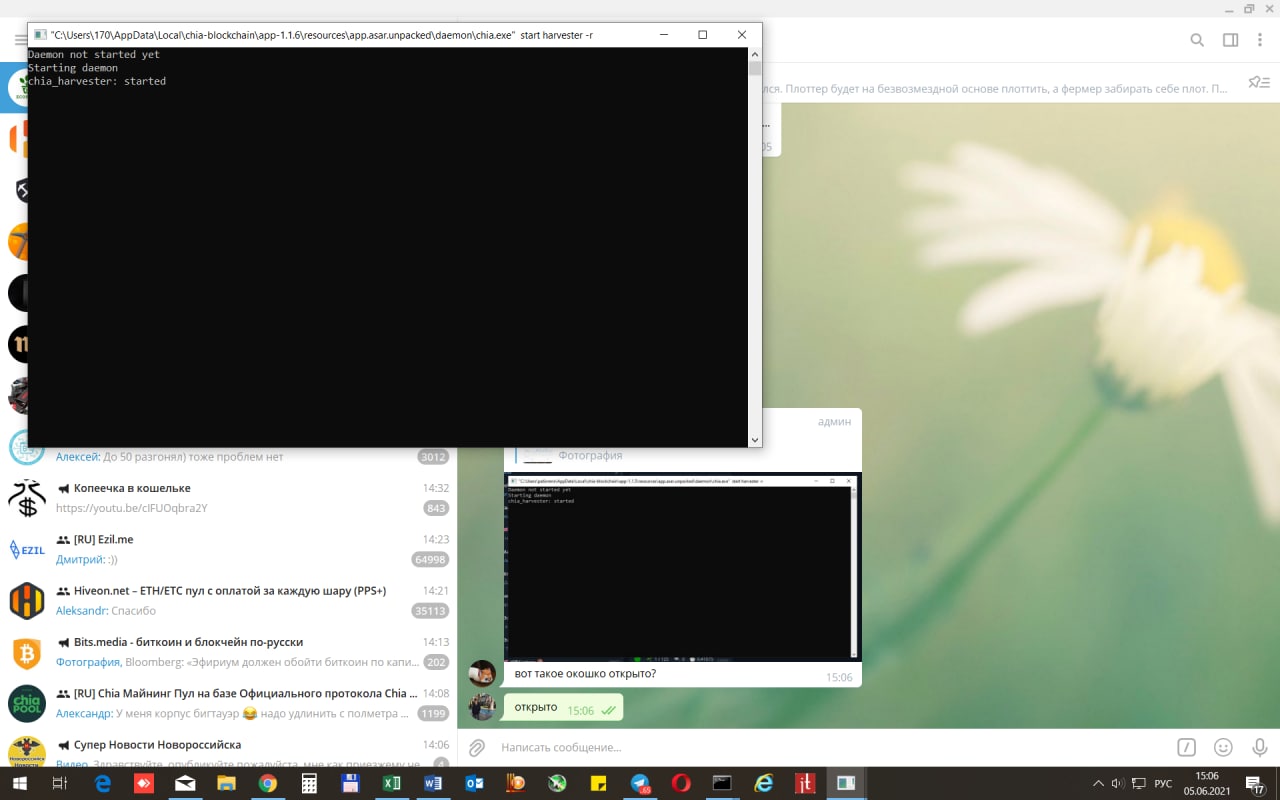Start voice message recording with microphone

pyautogui.click(x=1260, y=747)
